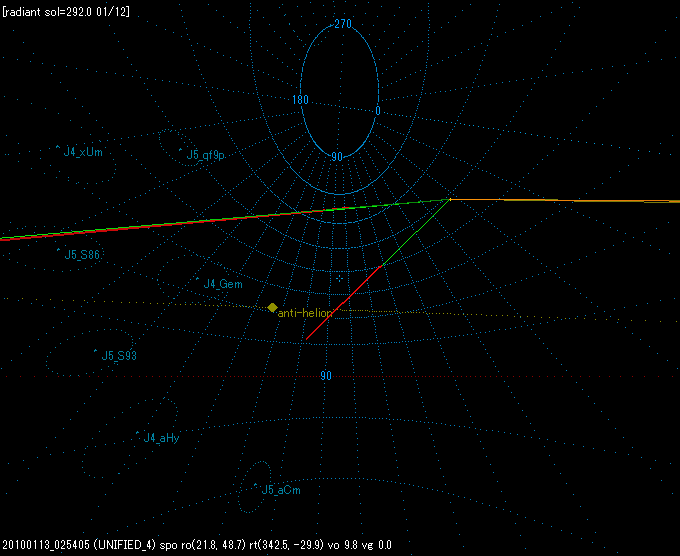This screenshot has width=680, height=556.
Task: Click the J5_qf9p radiant label
Action: point(206,155)
